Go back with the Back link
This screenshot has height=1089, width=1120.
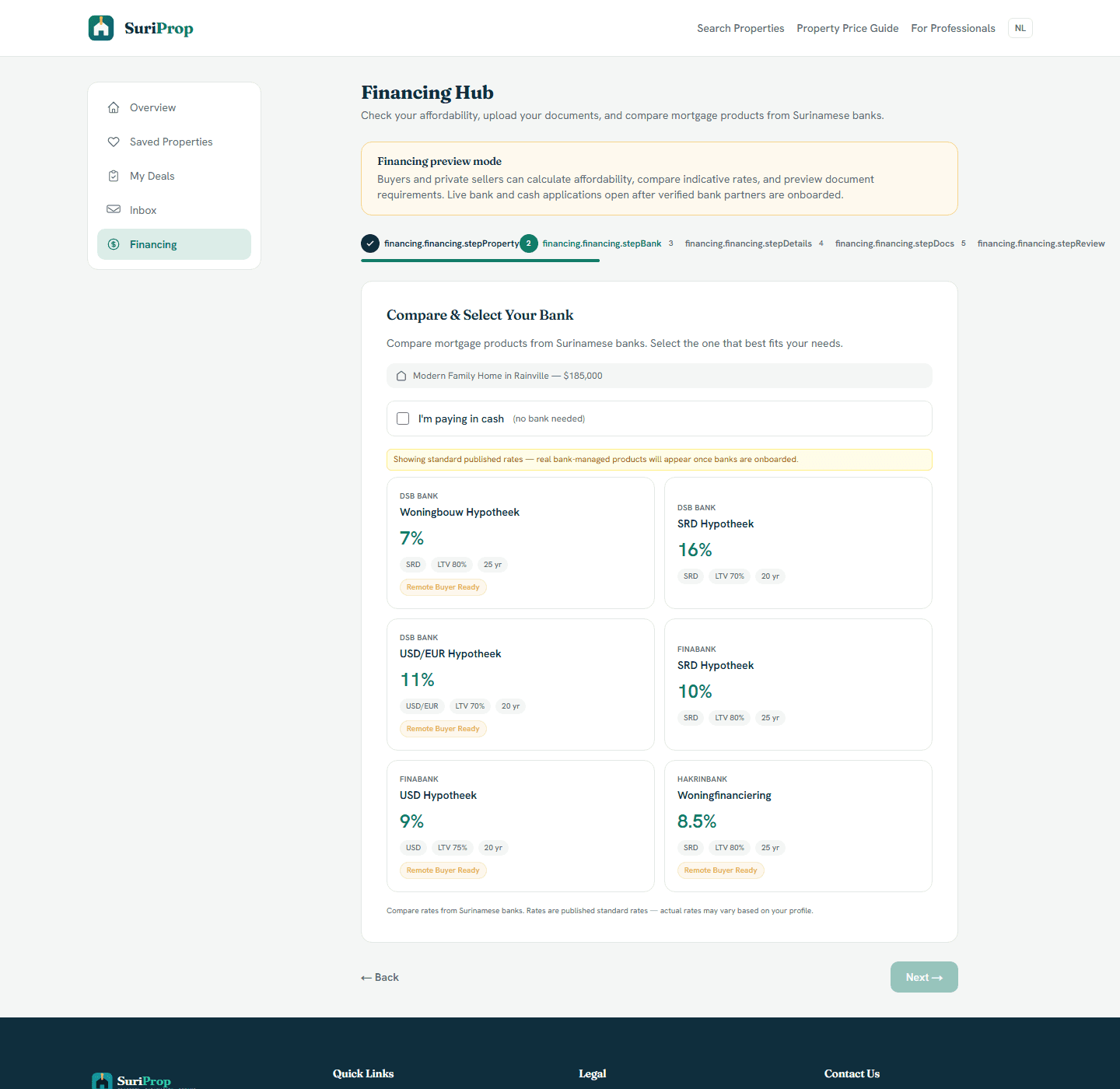(380, 977)
